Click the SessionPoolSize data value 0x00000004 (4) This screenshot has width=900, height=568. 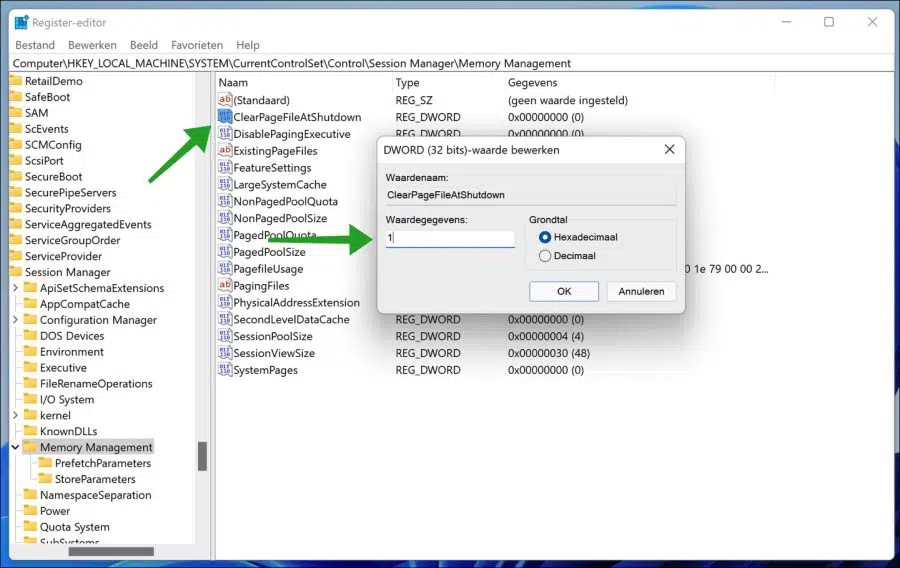(545, 336)
